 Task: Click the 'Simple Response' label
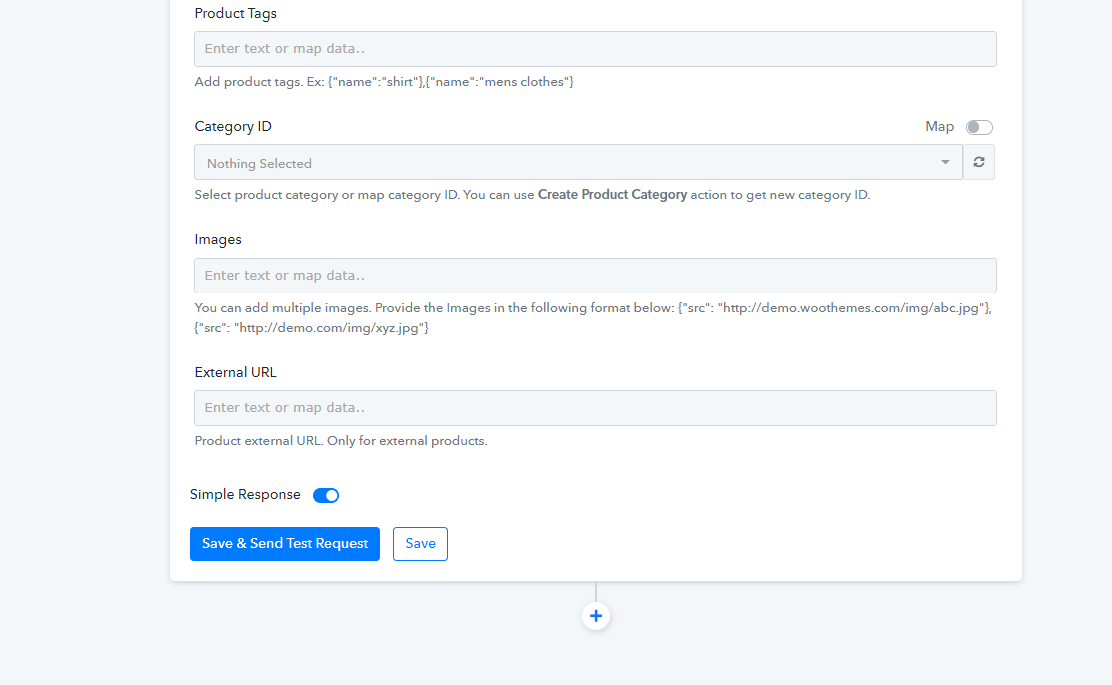pos(245,494)
